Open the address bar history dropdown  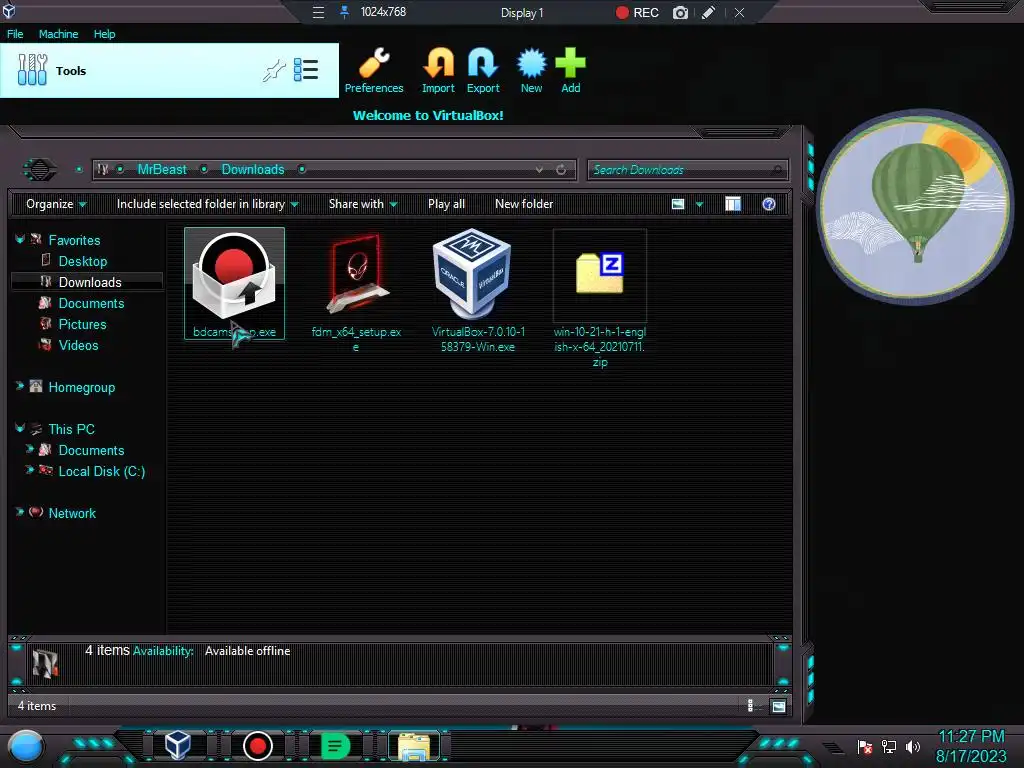click(x=539, y=169)
